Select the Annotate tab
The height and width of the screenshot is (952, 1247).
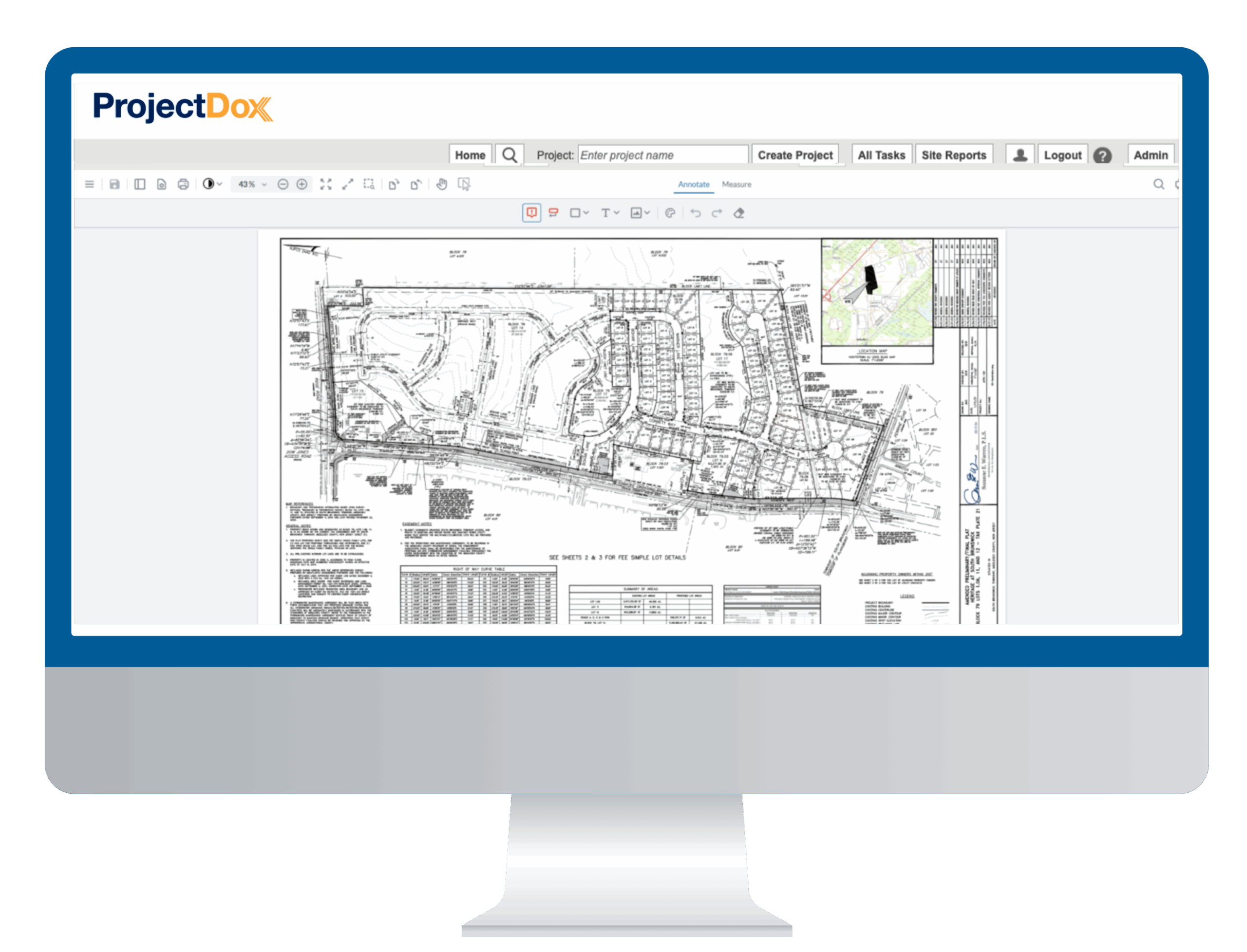694,184
